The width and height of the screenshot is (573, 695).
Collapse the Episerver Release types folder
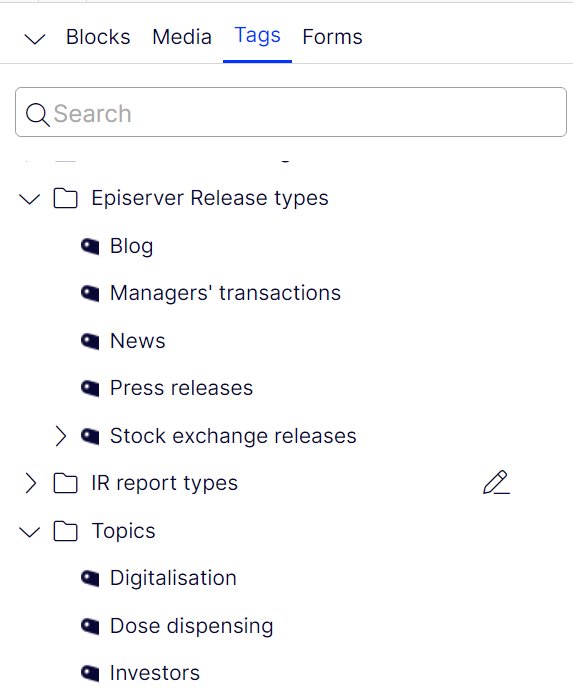(30, 199)
